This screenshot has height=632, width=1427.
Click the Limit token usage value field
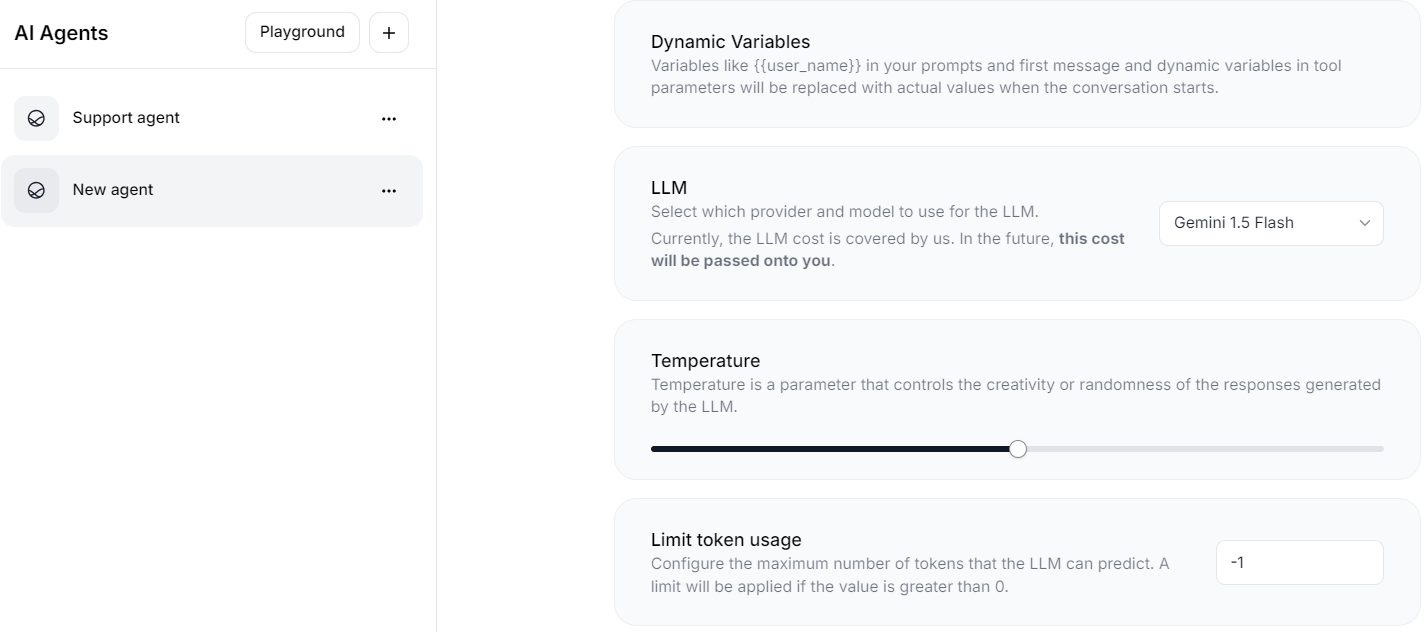[1299, 562]
